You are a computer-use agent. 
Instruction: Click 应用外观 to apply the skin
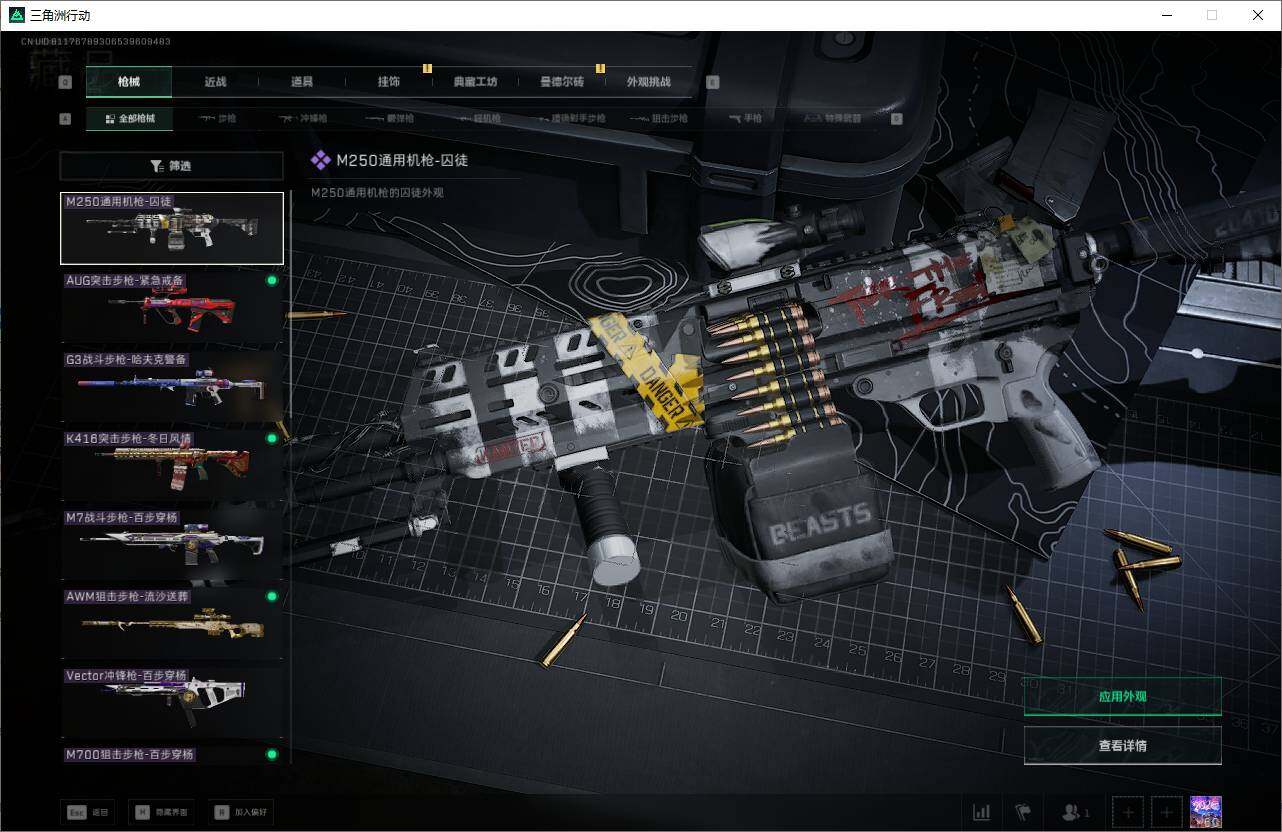click(x=1122, y=696)
